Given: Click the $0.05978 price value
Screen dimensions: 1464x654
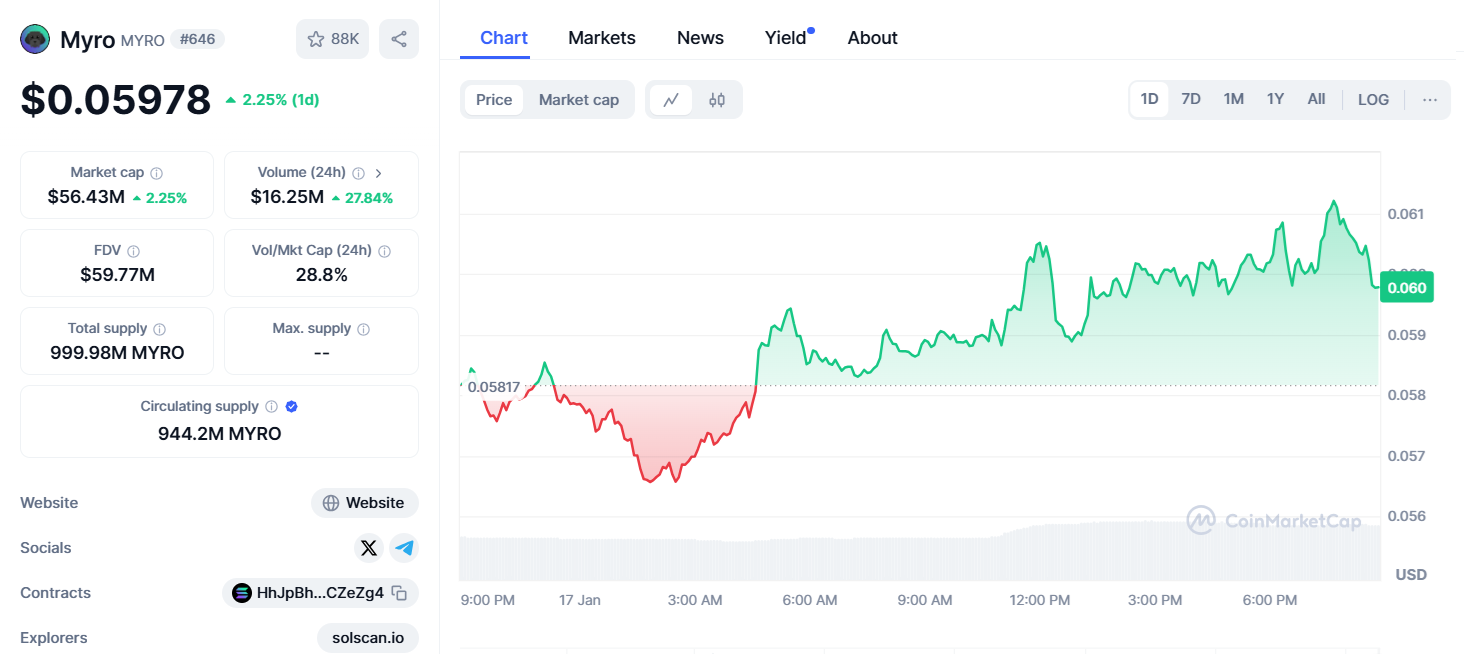Looking at the screenshot, I should click(116, 99).
